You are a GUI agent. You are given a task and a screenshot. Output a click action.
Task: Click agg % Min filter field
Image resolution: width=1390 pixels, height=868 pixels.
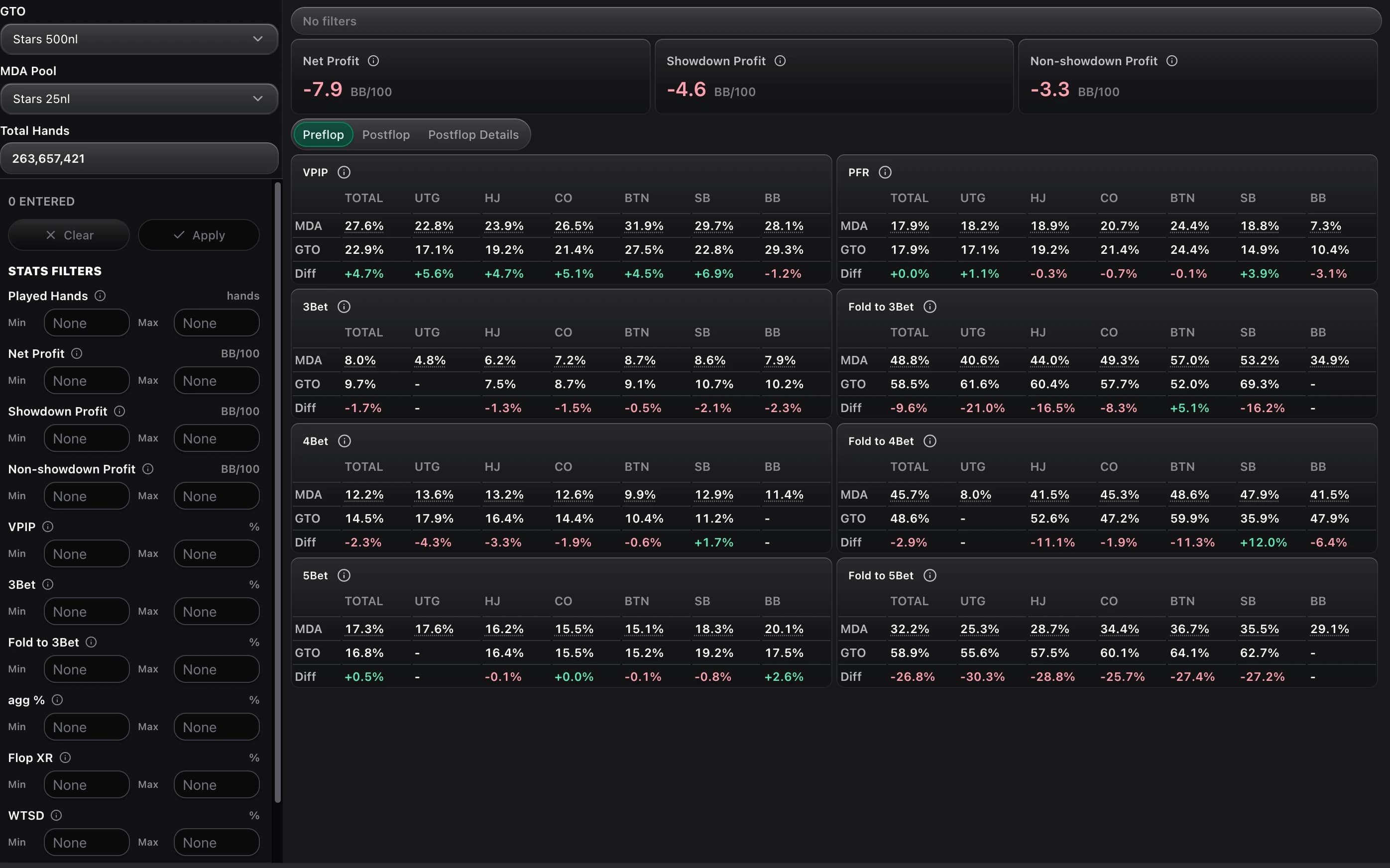[x=87, y=727]
